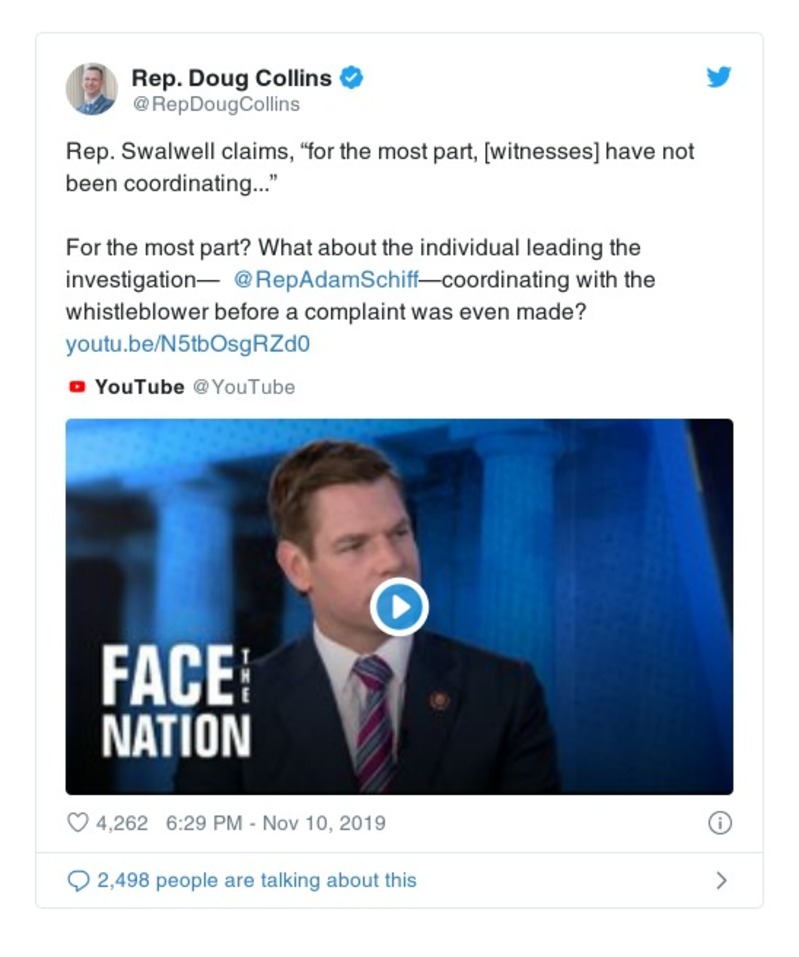Click the Rep. Doug Collins display name

233,77
